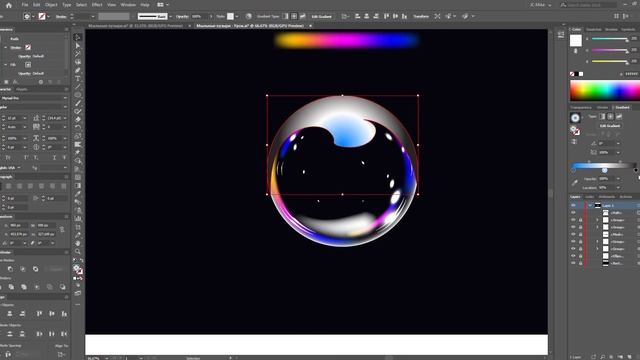Open the Fill color dropdown in control bar
The image size is (640, 360).
34,17
